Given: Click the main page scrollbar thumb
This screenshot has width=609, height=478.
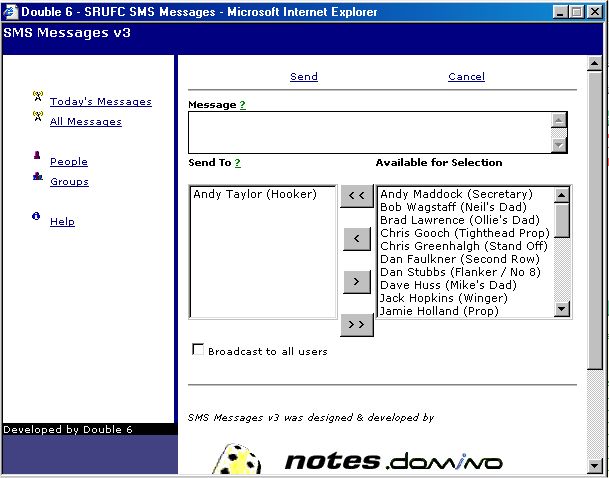Looking at the screenshot, I should click(x=595, y=220).
